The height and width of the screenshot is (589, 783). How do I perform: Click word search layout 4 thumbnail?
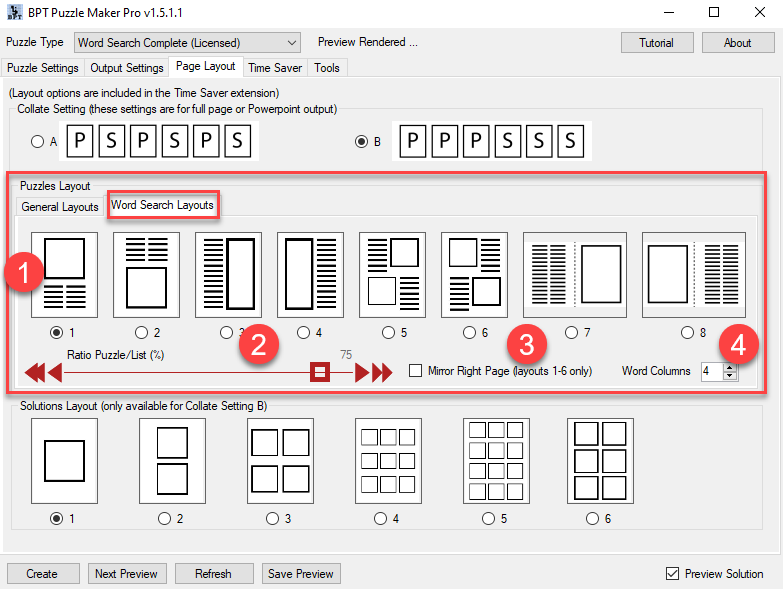pos(310,273)
